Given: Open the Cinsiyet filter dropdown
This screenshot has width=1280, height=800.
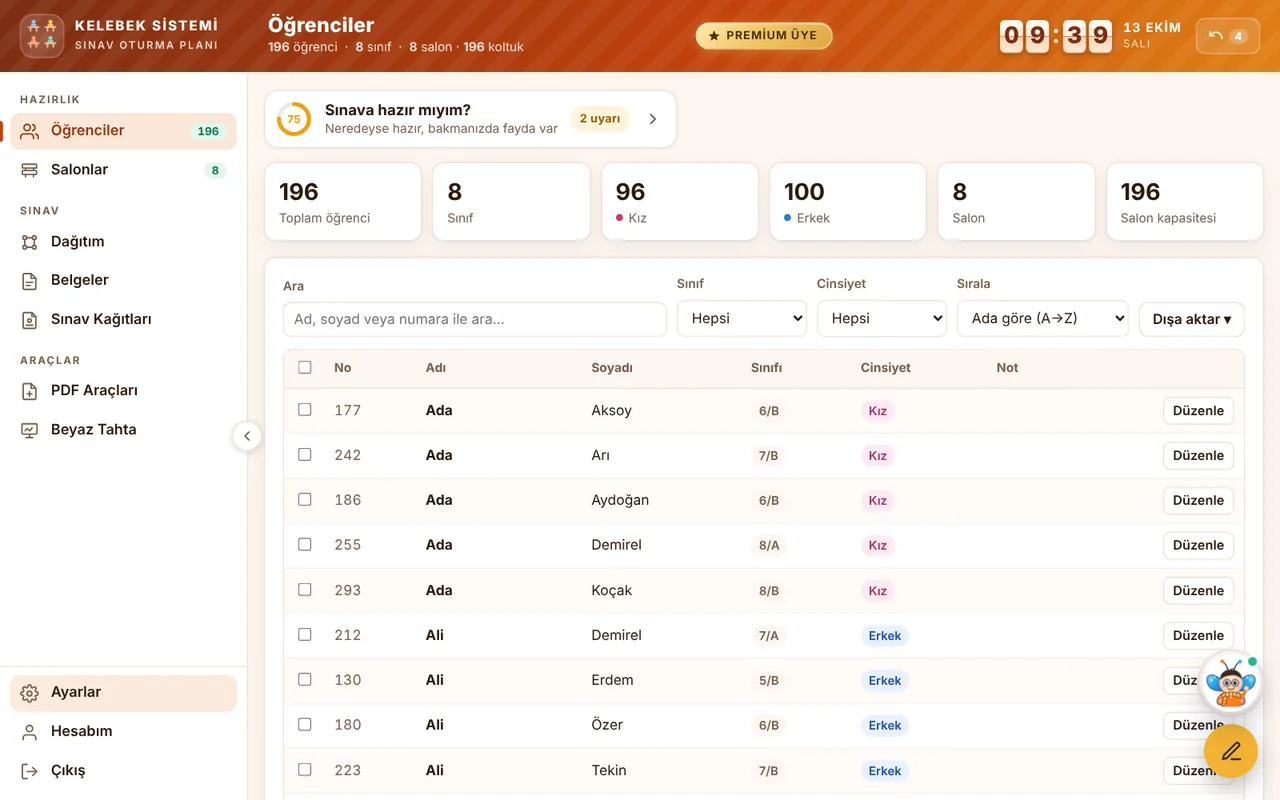Looking at the screenshot, I should tap(882, 318).
